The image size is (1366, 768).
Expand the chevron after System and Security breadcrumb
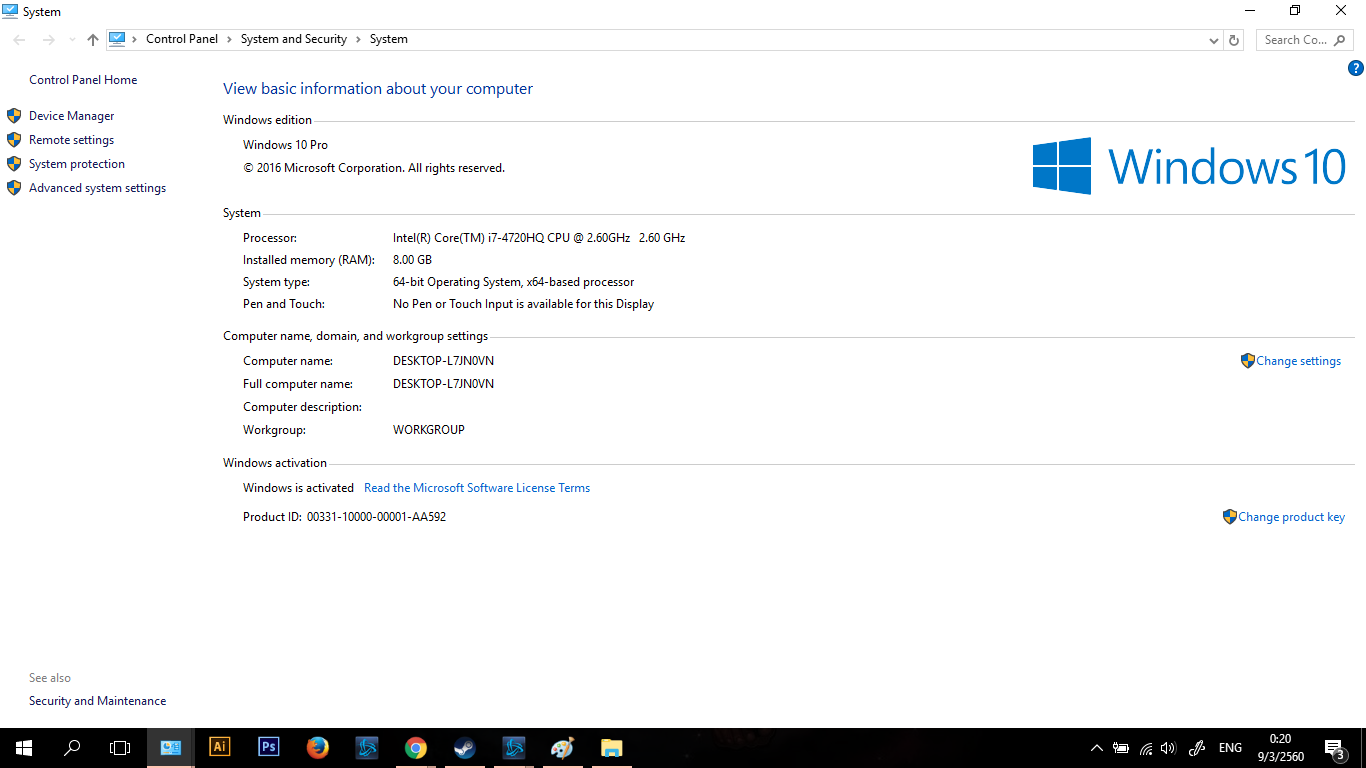tap(358, 39)
